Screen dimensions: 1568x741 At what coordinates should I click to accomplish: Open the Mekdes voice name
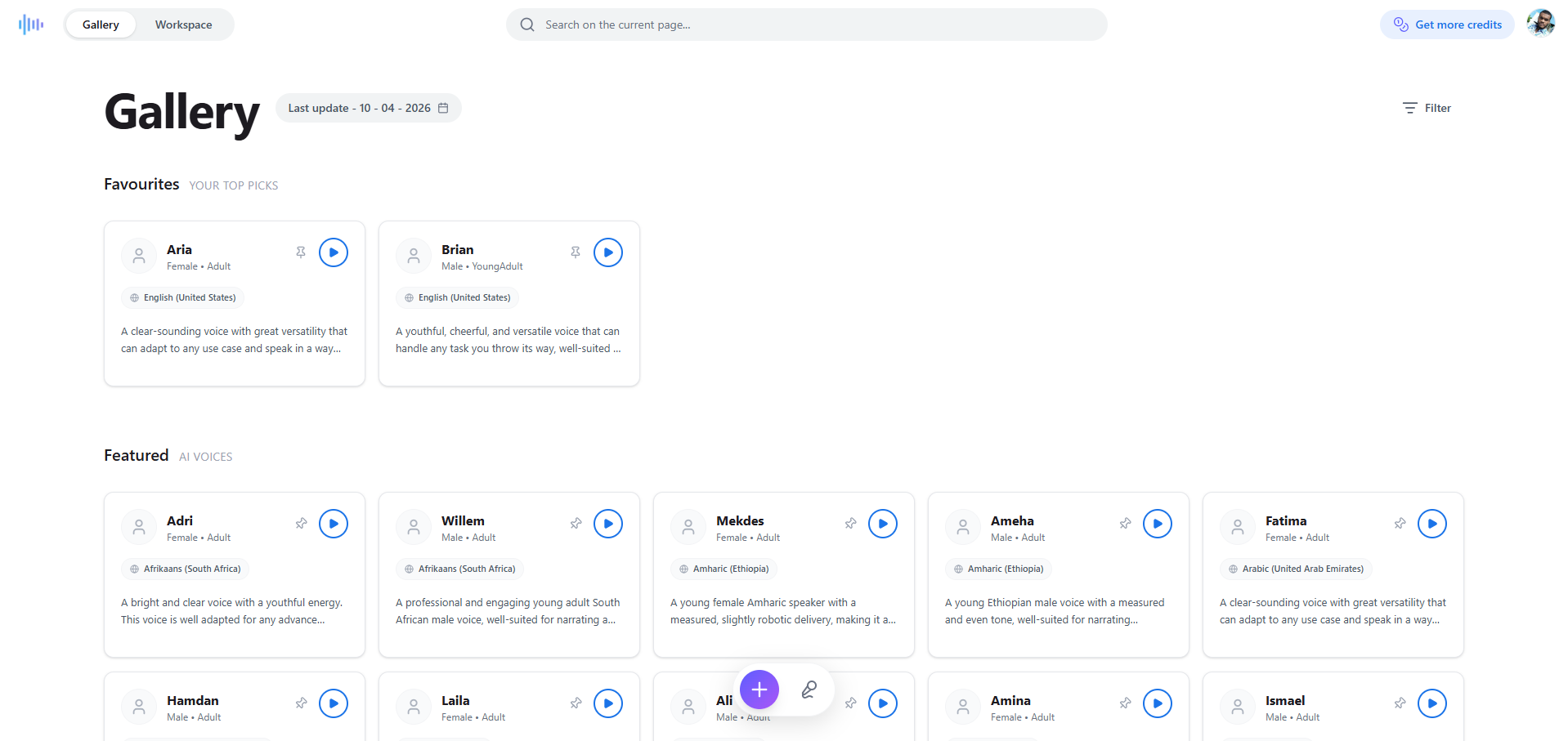coord(740,520)
